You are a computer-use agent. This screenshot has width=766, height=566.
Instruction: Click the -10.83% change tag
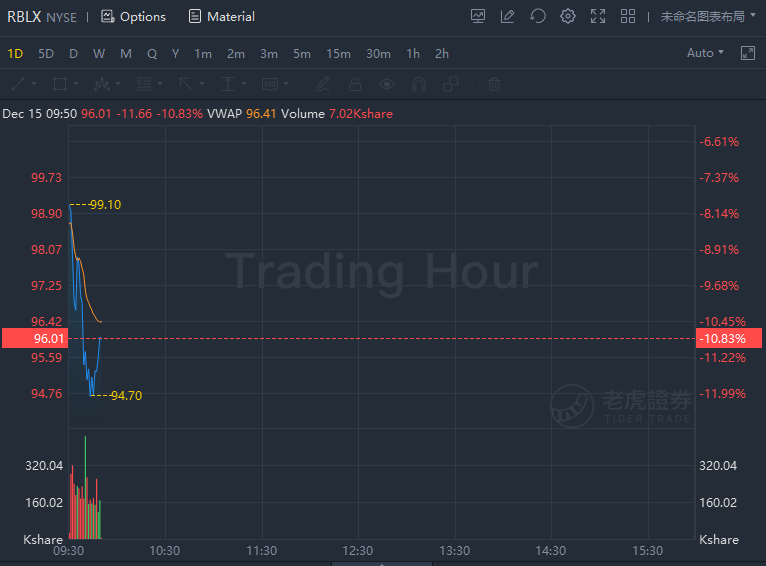(728, 338)
